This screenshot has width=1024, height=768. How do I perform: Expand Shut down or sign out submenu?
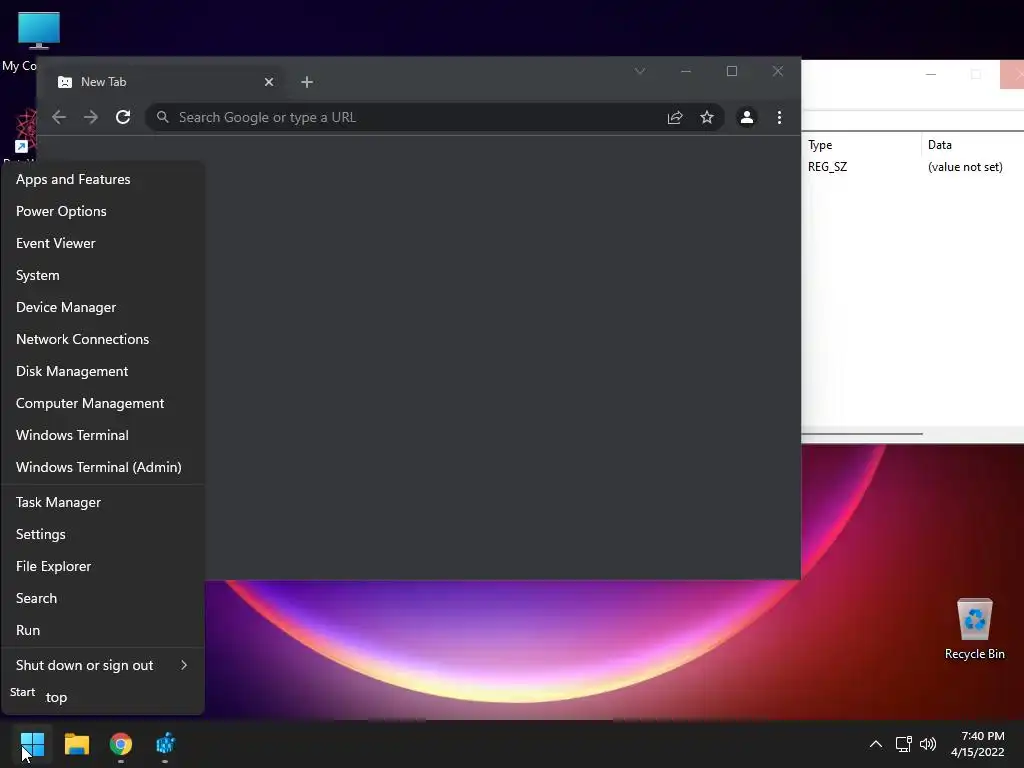click(103, 665)
